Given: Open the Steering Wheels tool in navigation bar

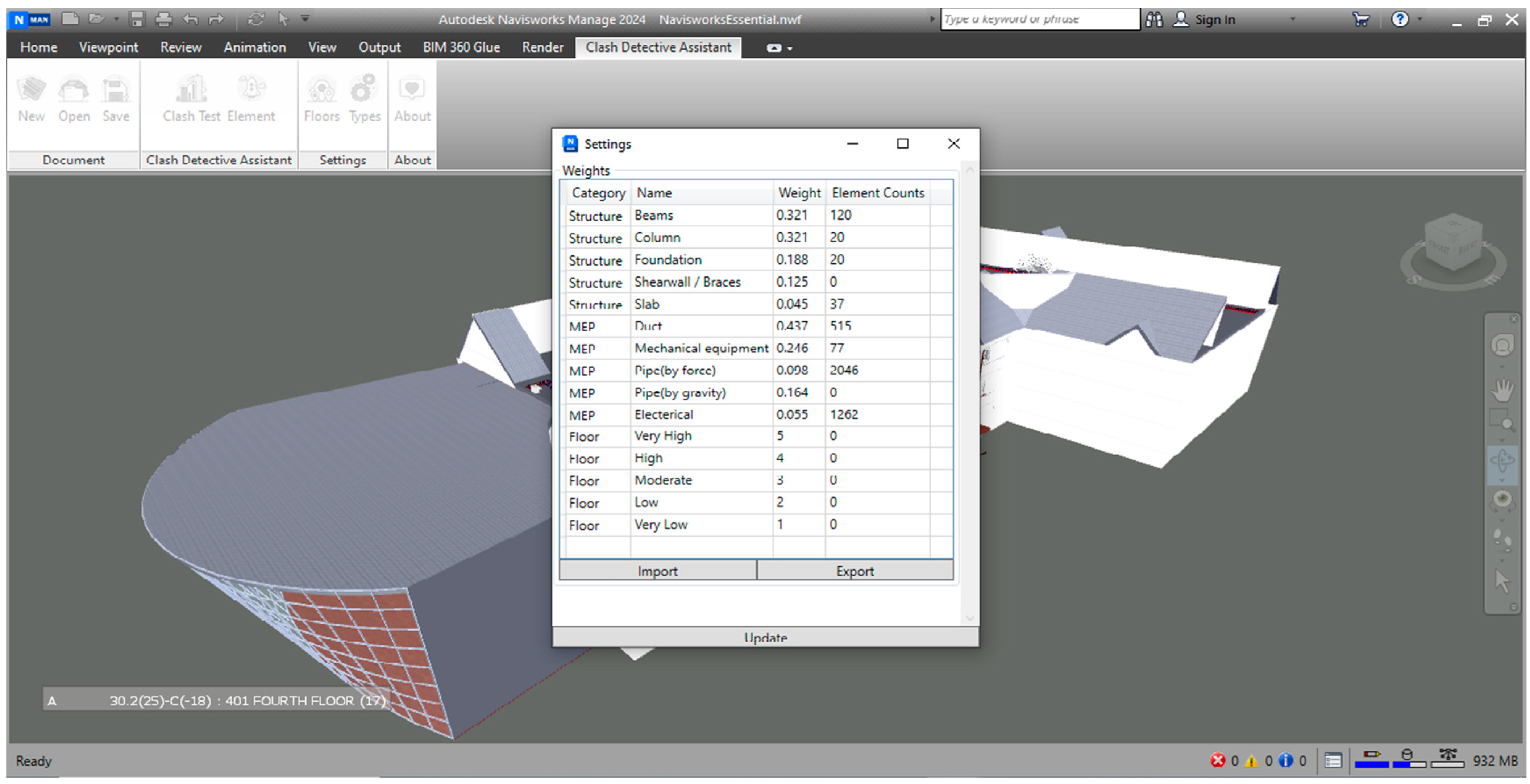Looking at the screenshot, I should [1503, 345].
